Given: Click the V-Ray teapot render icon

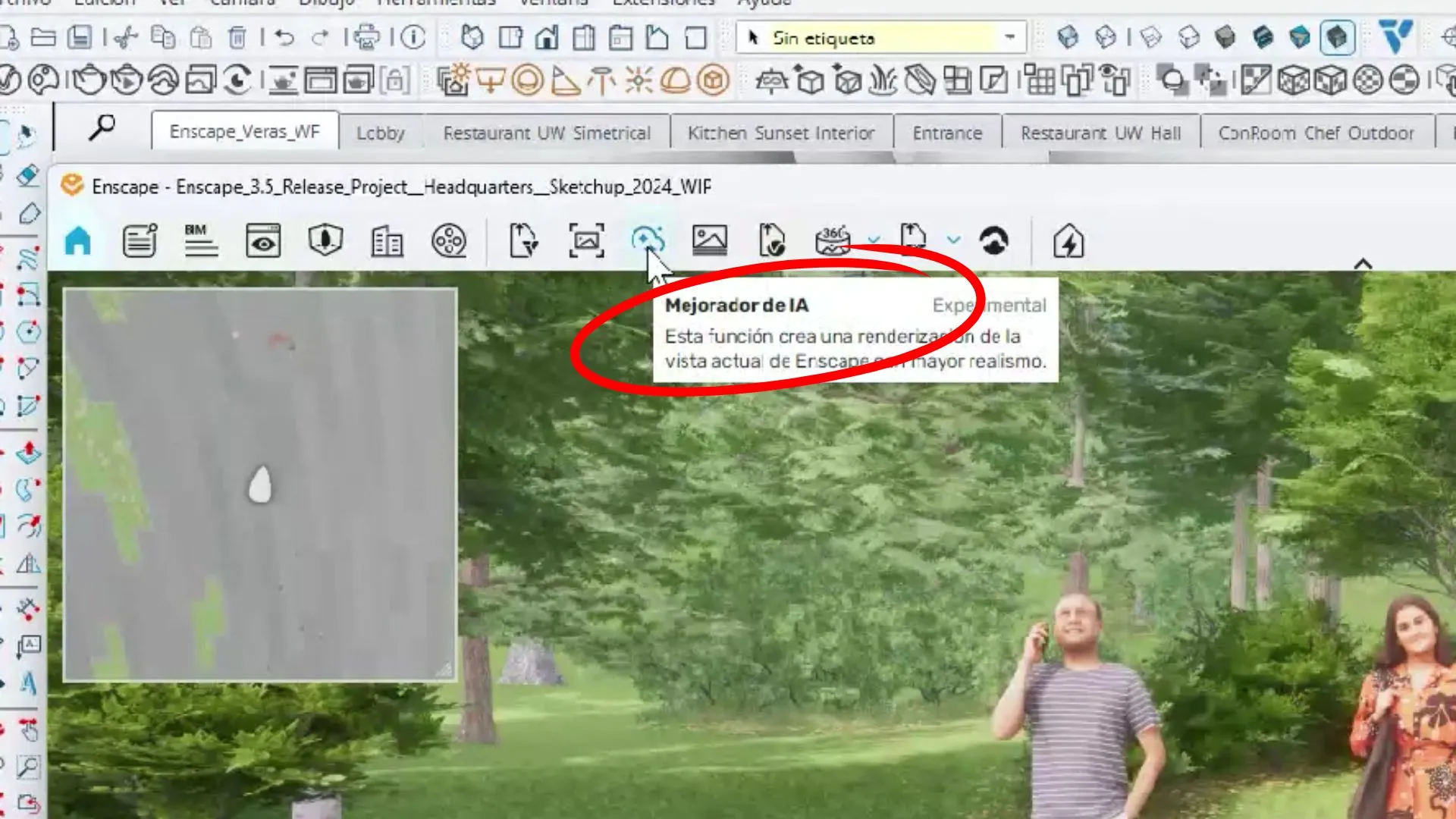Looking at the screenshot, I should [x=89, y=80].
